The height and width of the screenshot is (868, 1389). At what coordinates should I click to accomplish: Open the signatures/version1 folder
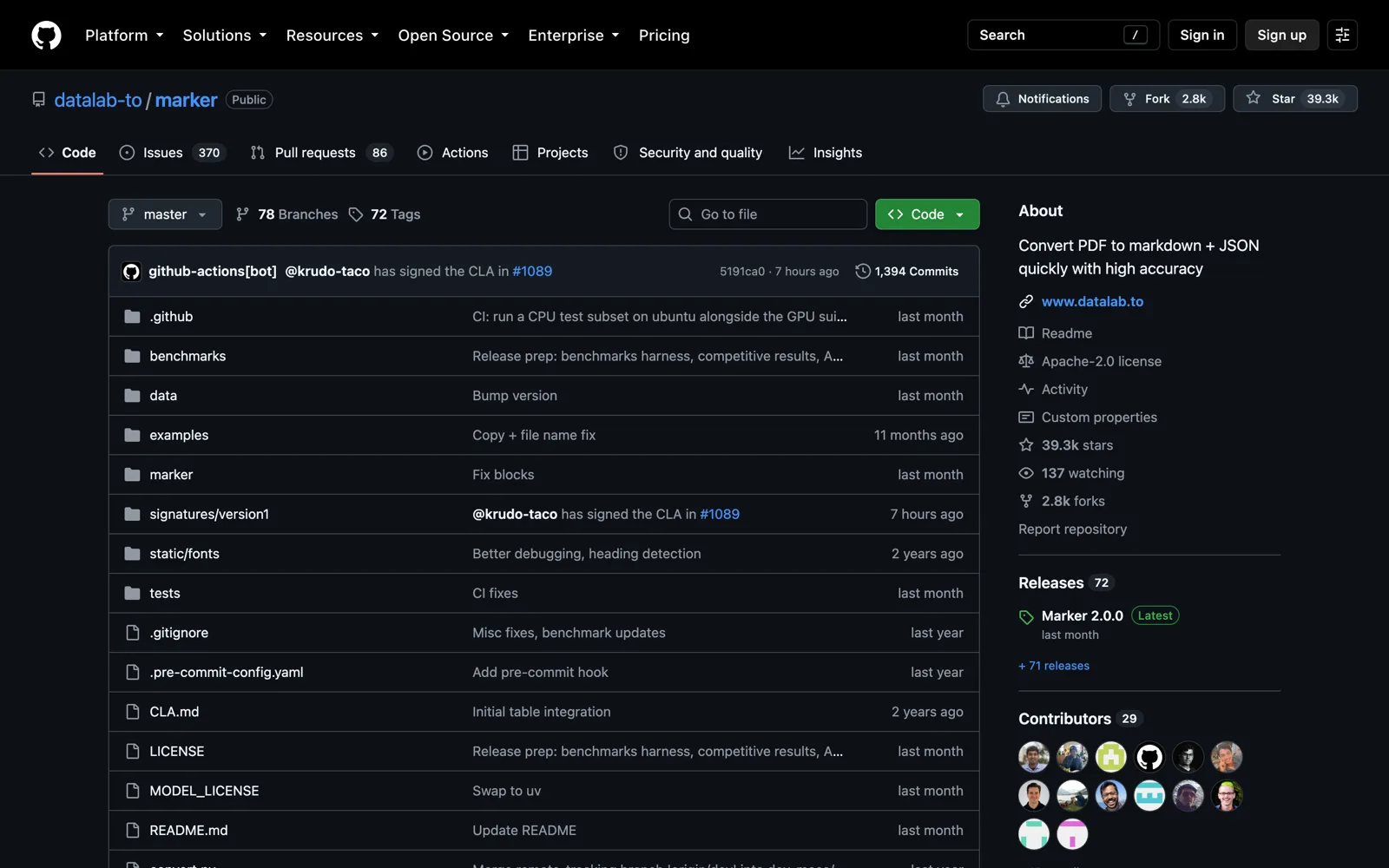click(x=209, y=515)
